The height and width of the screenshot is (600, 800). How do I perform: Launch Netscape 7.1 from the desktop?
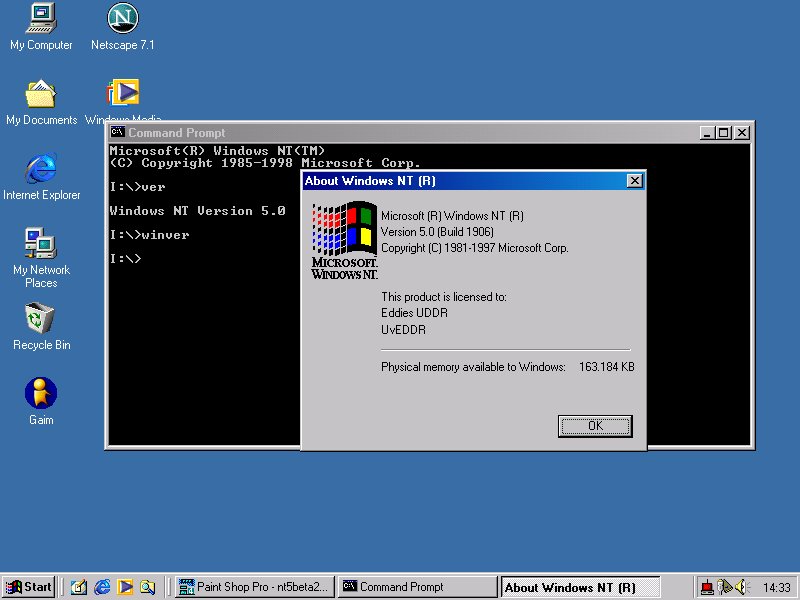pos(122,19)
